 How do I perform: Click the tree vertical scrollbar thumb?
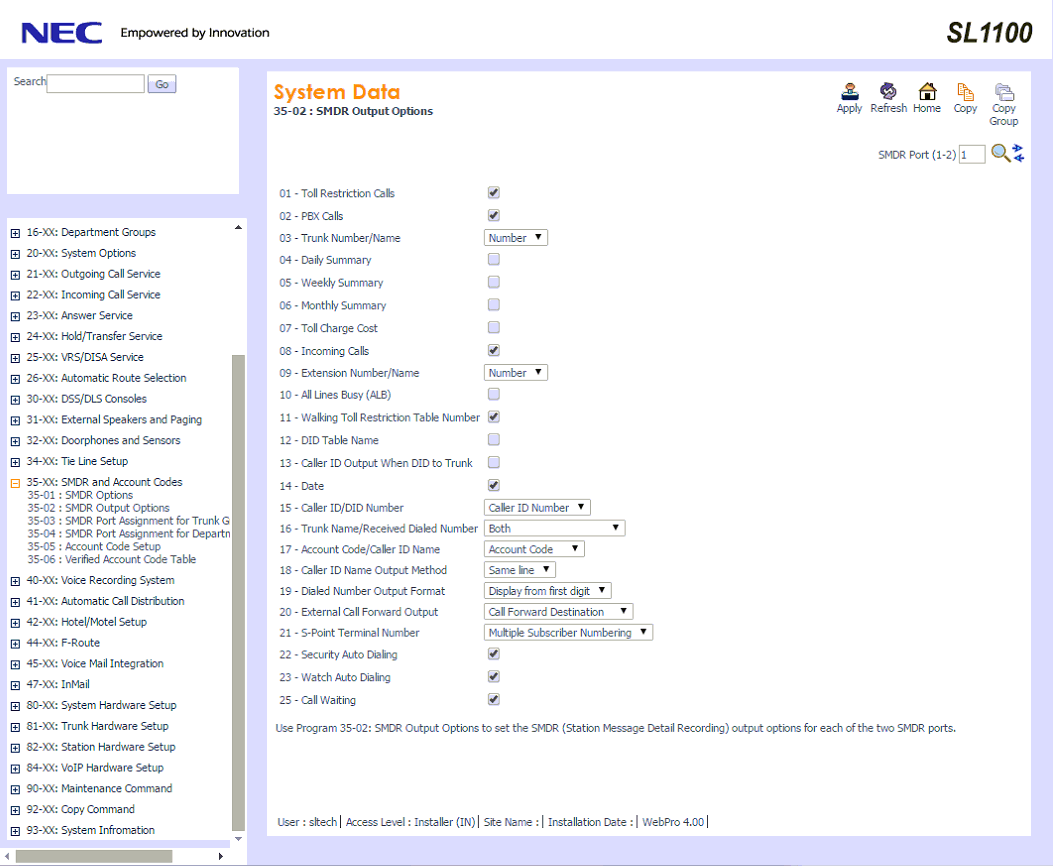[x=238, y=593]
